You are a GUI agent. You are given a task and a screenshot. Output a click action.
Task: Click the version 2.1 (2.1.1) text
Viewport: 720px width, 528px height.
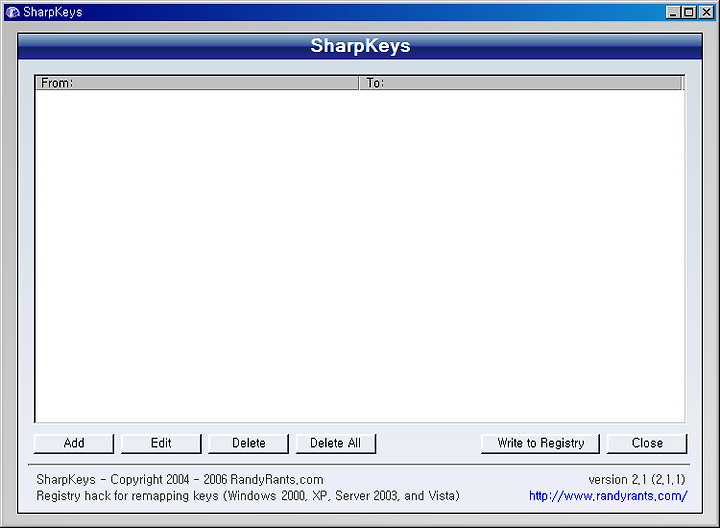point(637,479)
